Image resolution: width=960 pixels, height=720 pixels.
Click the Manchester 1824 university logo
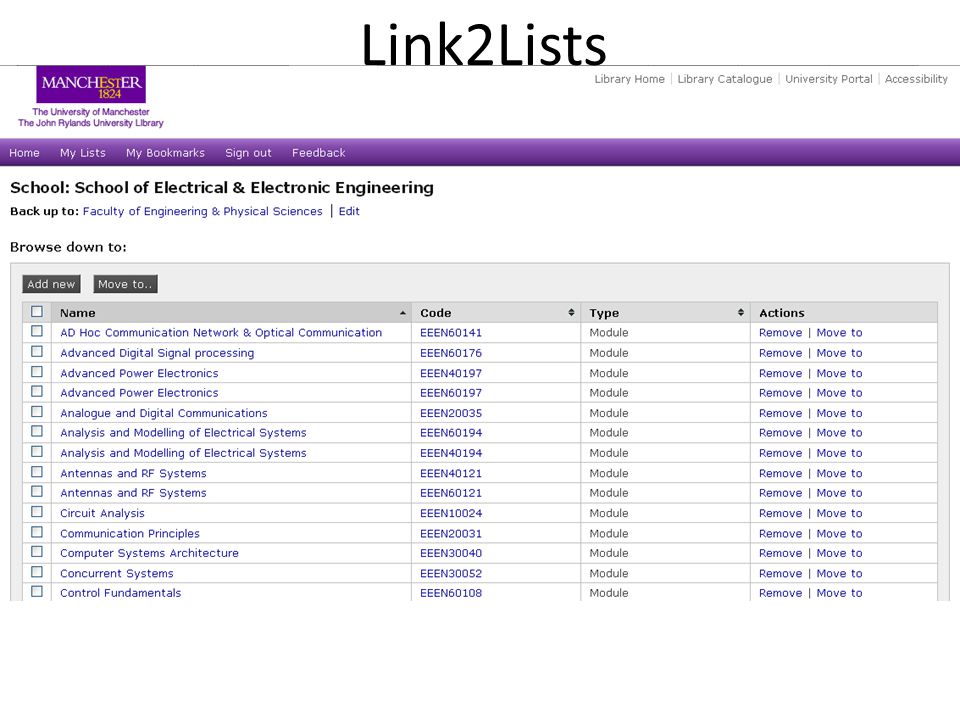point(91,84)
